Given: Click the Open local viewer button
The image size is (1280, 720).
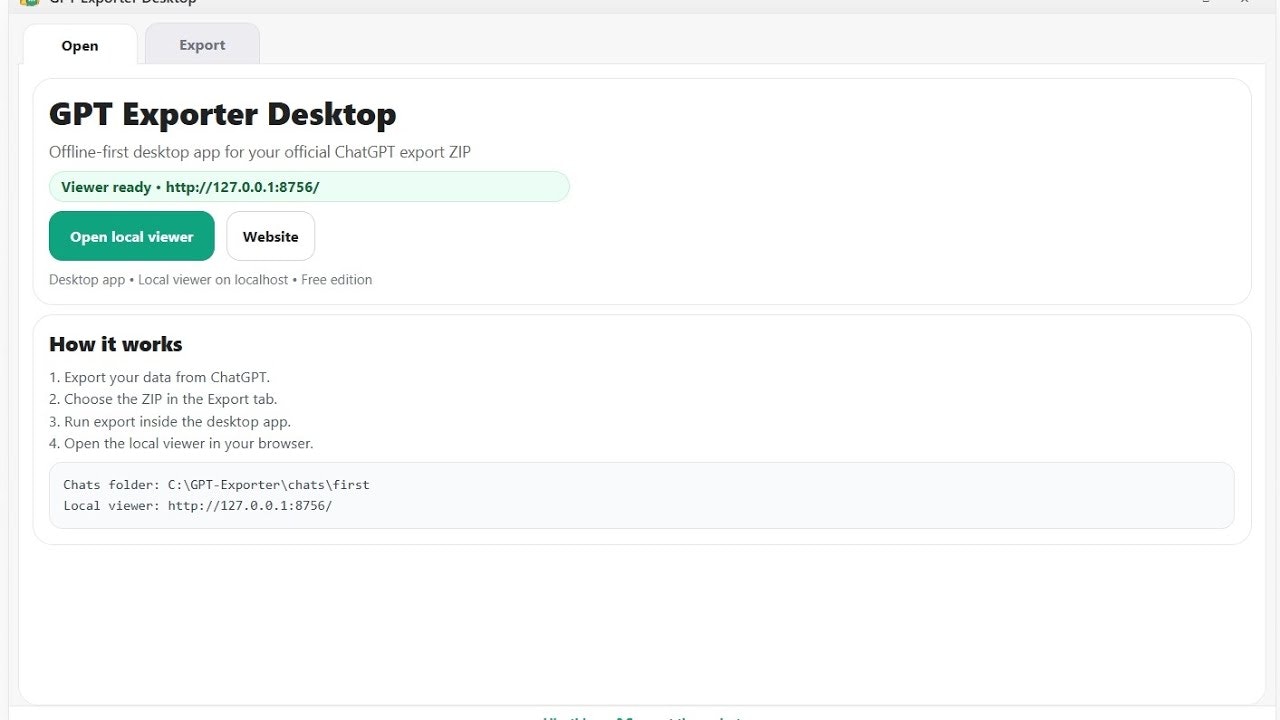Looking at the screenshot, I should [132, 236].
